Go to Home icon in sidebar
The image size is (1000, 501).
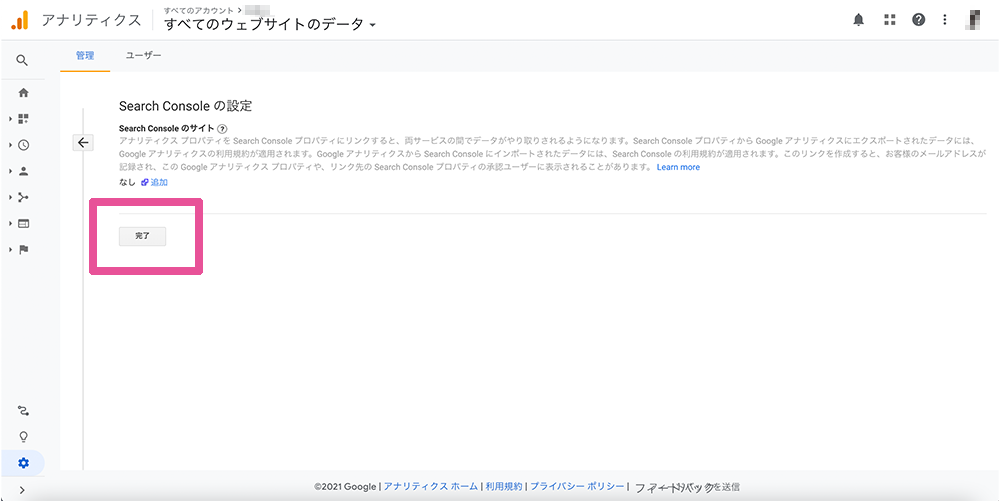click(24, 93)
